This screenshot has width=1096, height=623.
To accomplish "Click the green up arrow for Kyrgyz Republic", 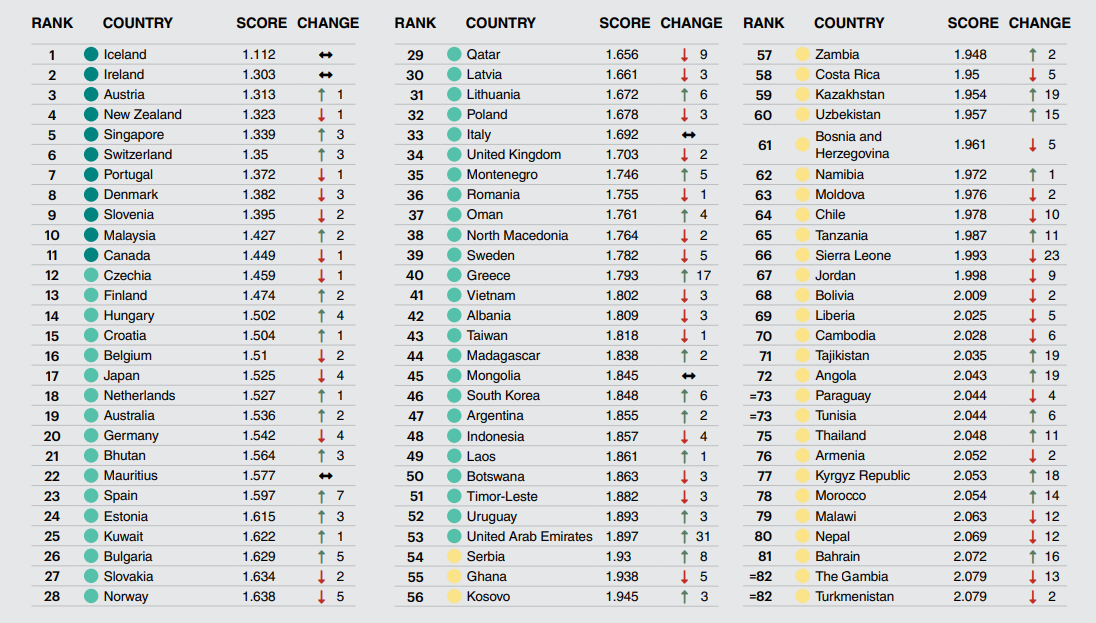I will (x=1032, y=475).
